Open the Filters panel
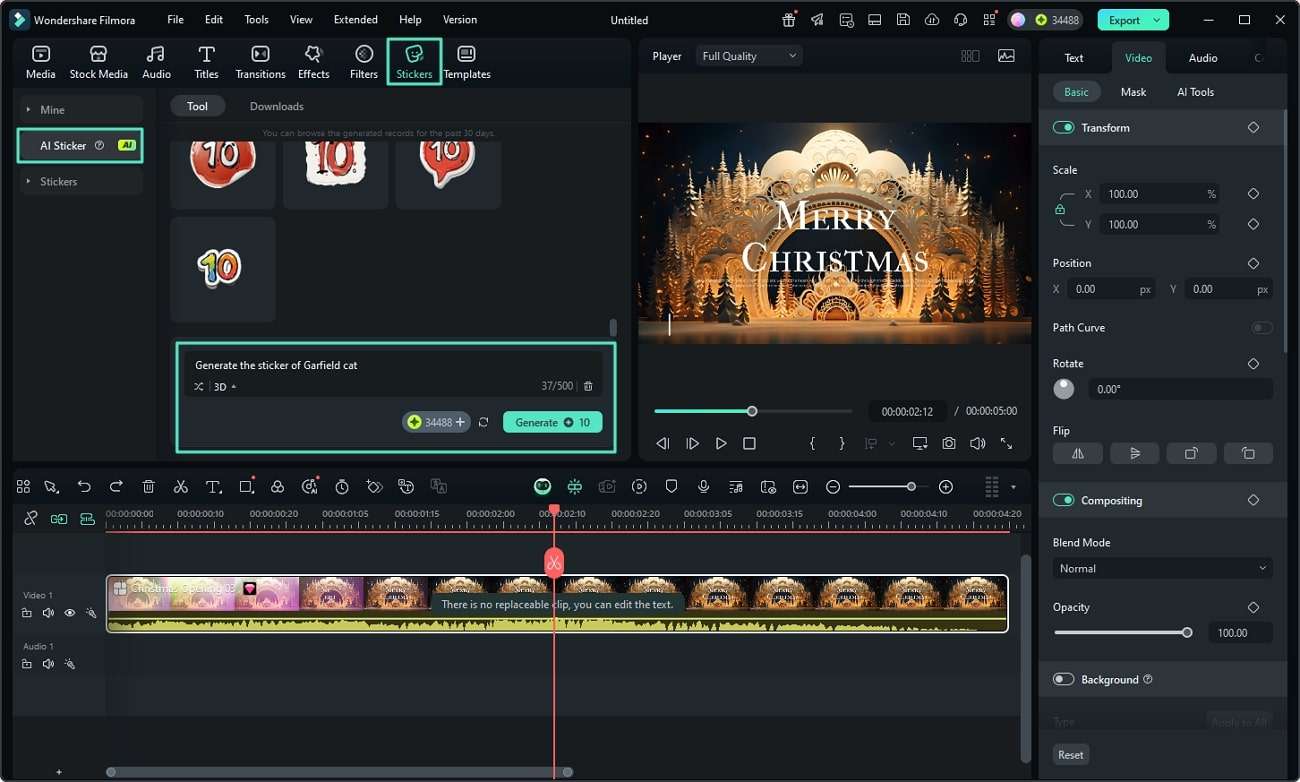Image resolution: width=1300 pixels, height=782 pixels. pos(364,62)
